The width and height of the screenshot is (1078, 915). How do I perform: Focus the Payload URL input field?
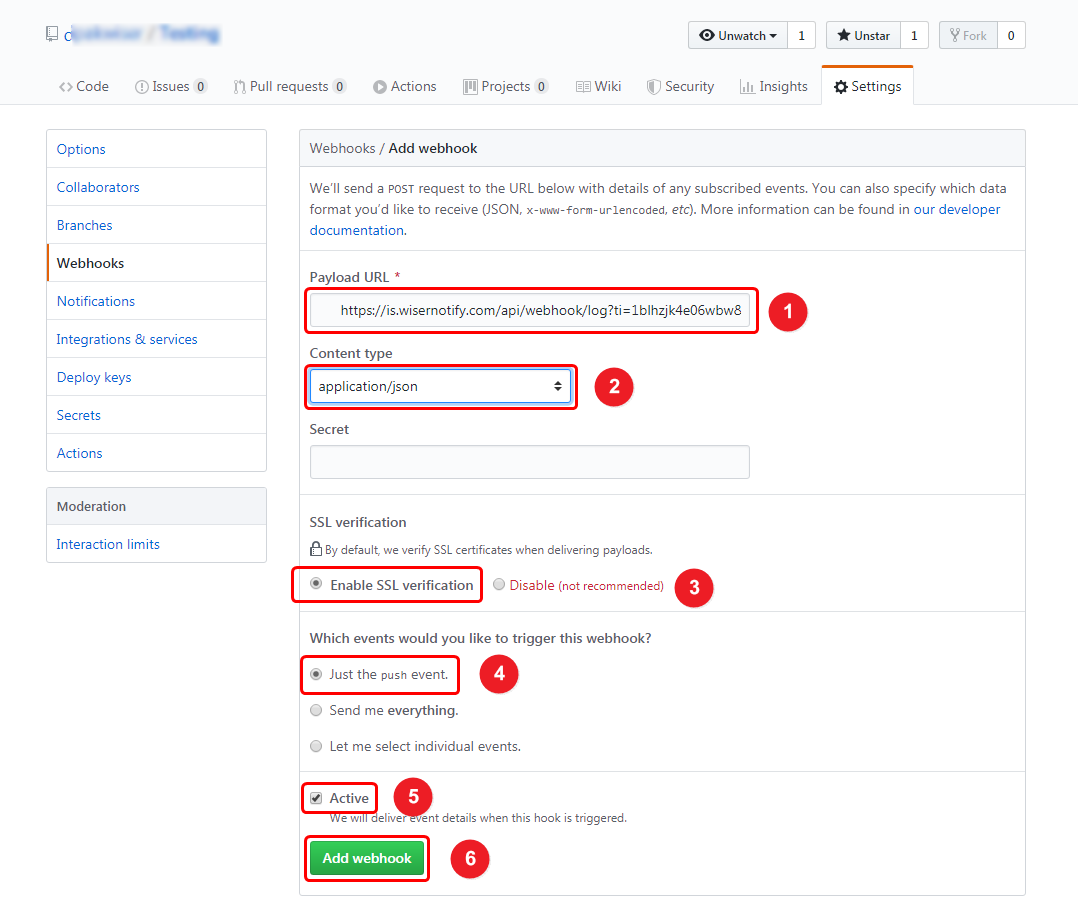pos(529,310)
